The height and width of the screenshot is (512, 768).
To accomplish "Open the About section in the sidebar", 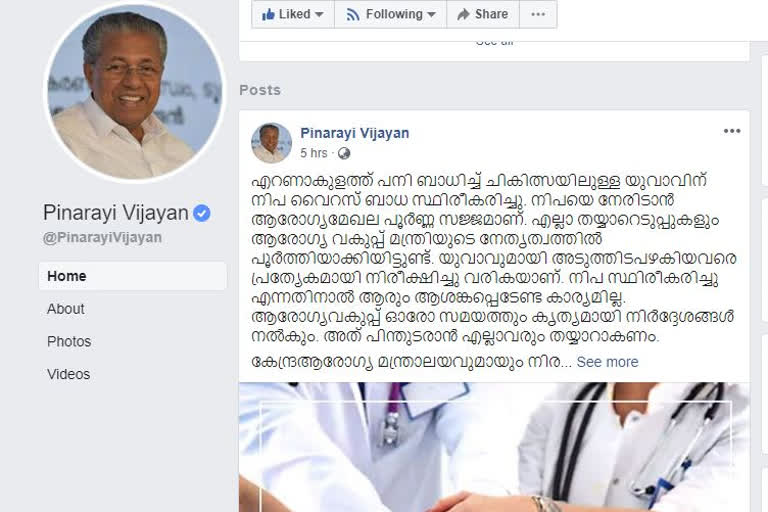I will tap(66, 309).
